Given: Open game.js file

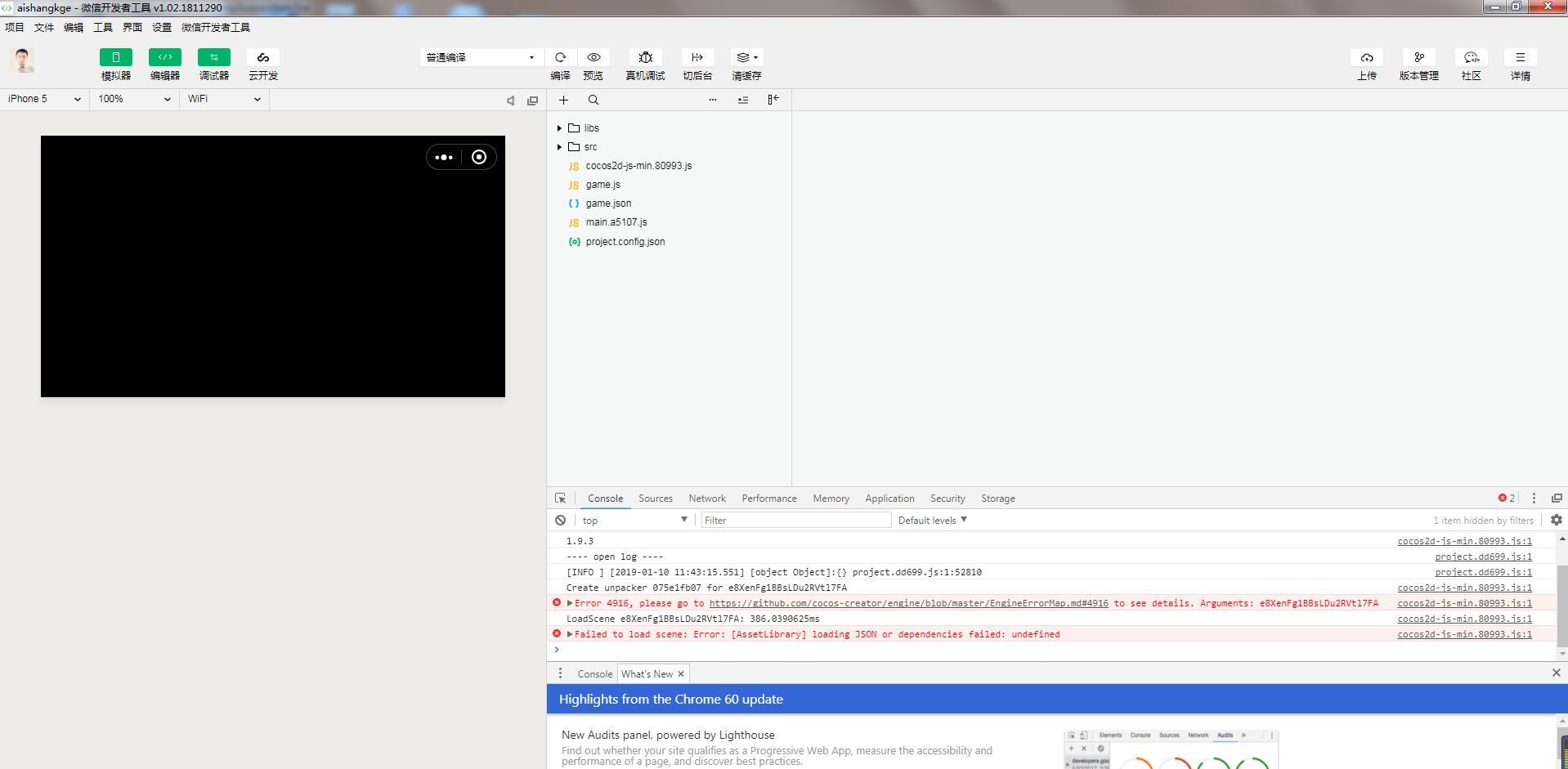Looking at the screenshot, I should click(603, 185).
